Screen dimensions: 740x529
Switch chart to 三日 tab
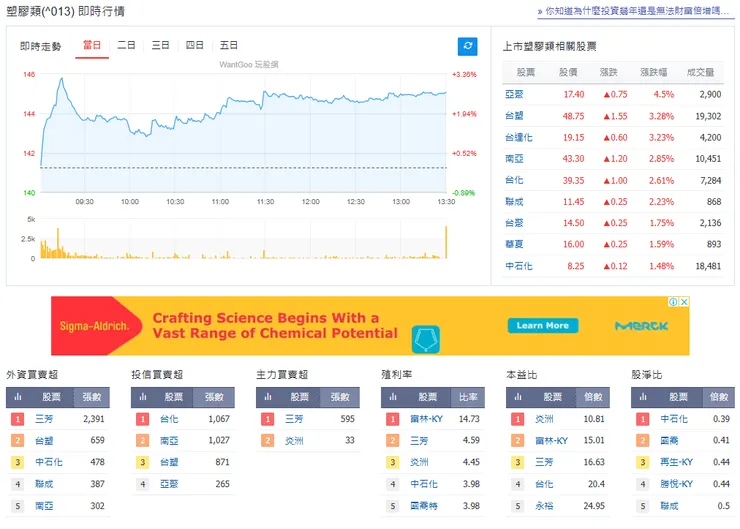coord(160,45)
